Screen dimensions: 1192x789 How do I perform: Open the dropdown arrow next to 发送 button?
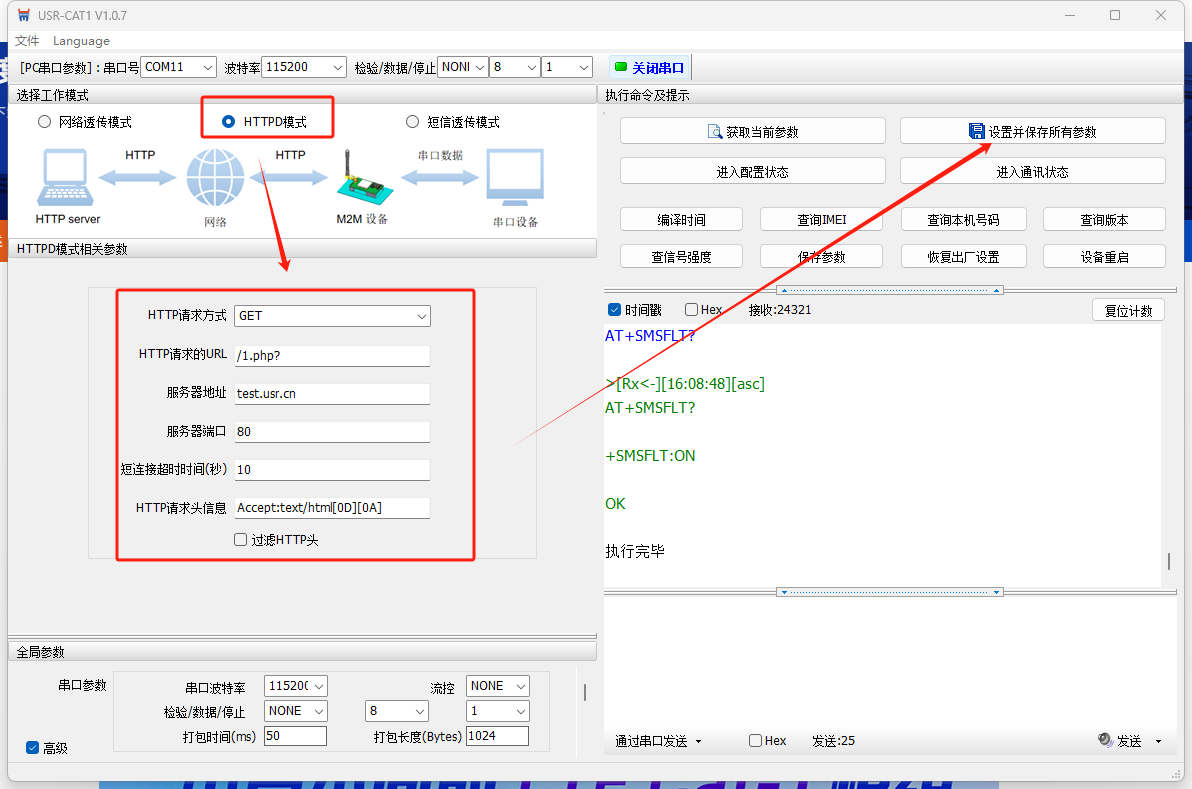[x=1159, y=741]
